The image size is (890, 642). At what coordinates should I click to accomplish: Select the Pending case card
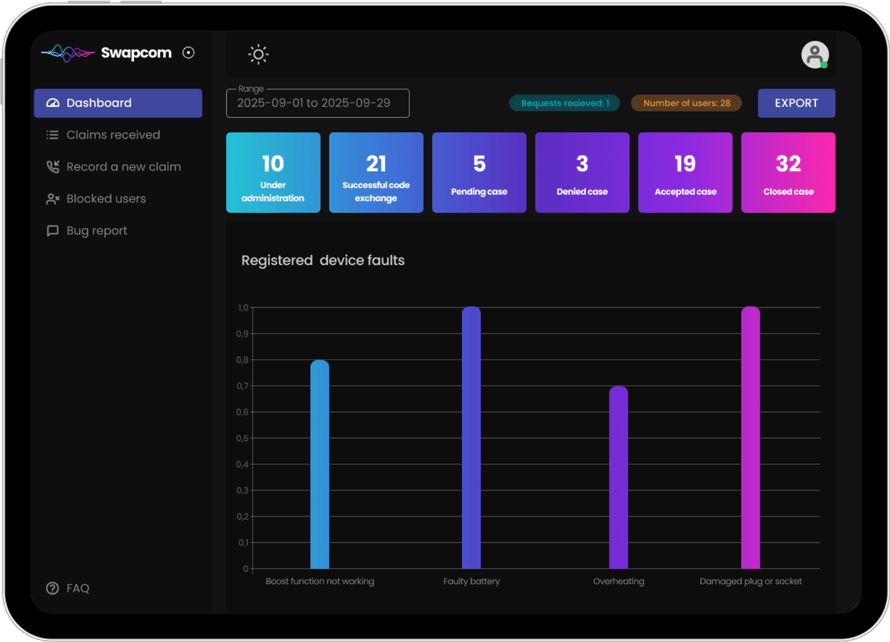[479, 173]
